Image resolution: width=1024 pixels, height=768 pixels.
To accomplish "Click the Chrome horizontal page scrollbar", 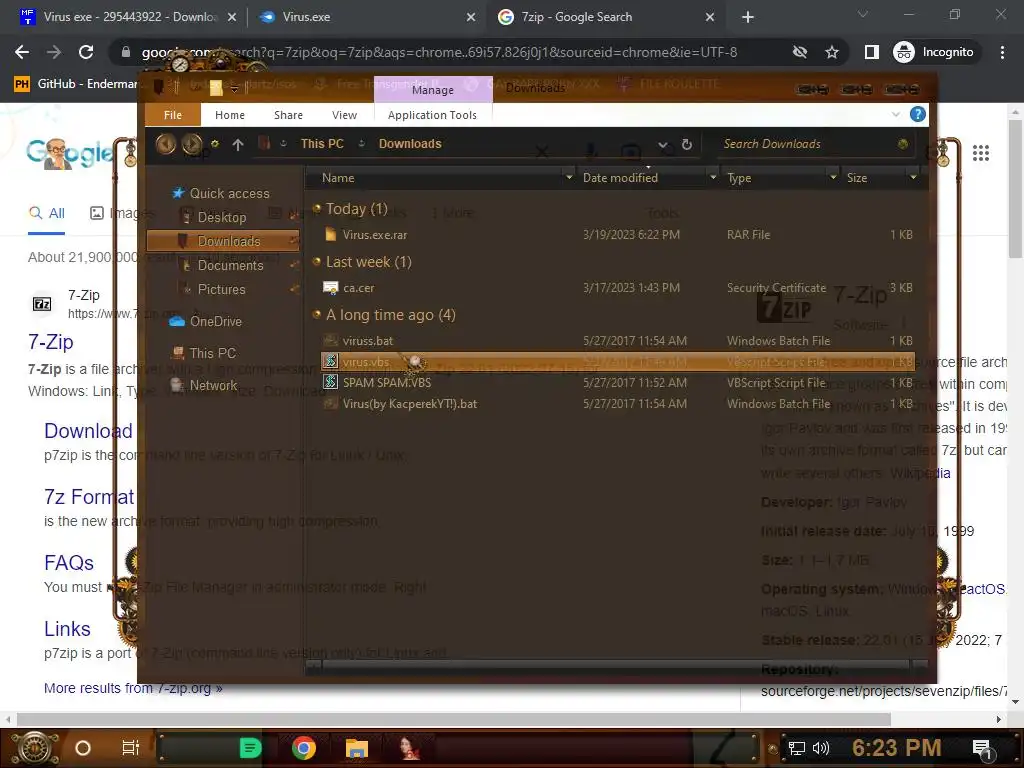I will tap(454, 719).
